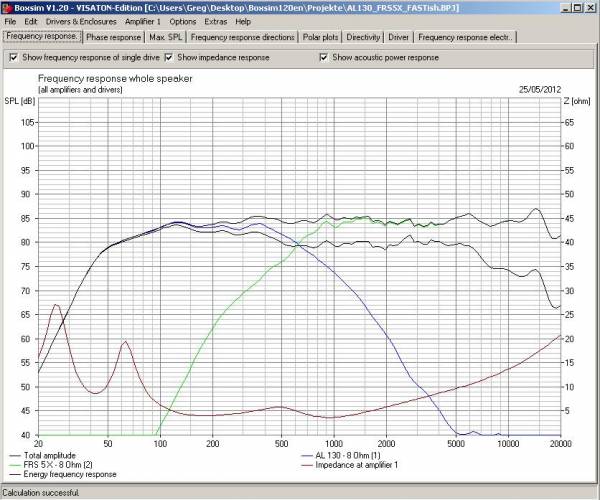Open the Help menu
The width and height of the screenshot is (600, 500).
(243, 22)
